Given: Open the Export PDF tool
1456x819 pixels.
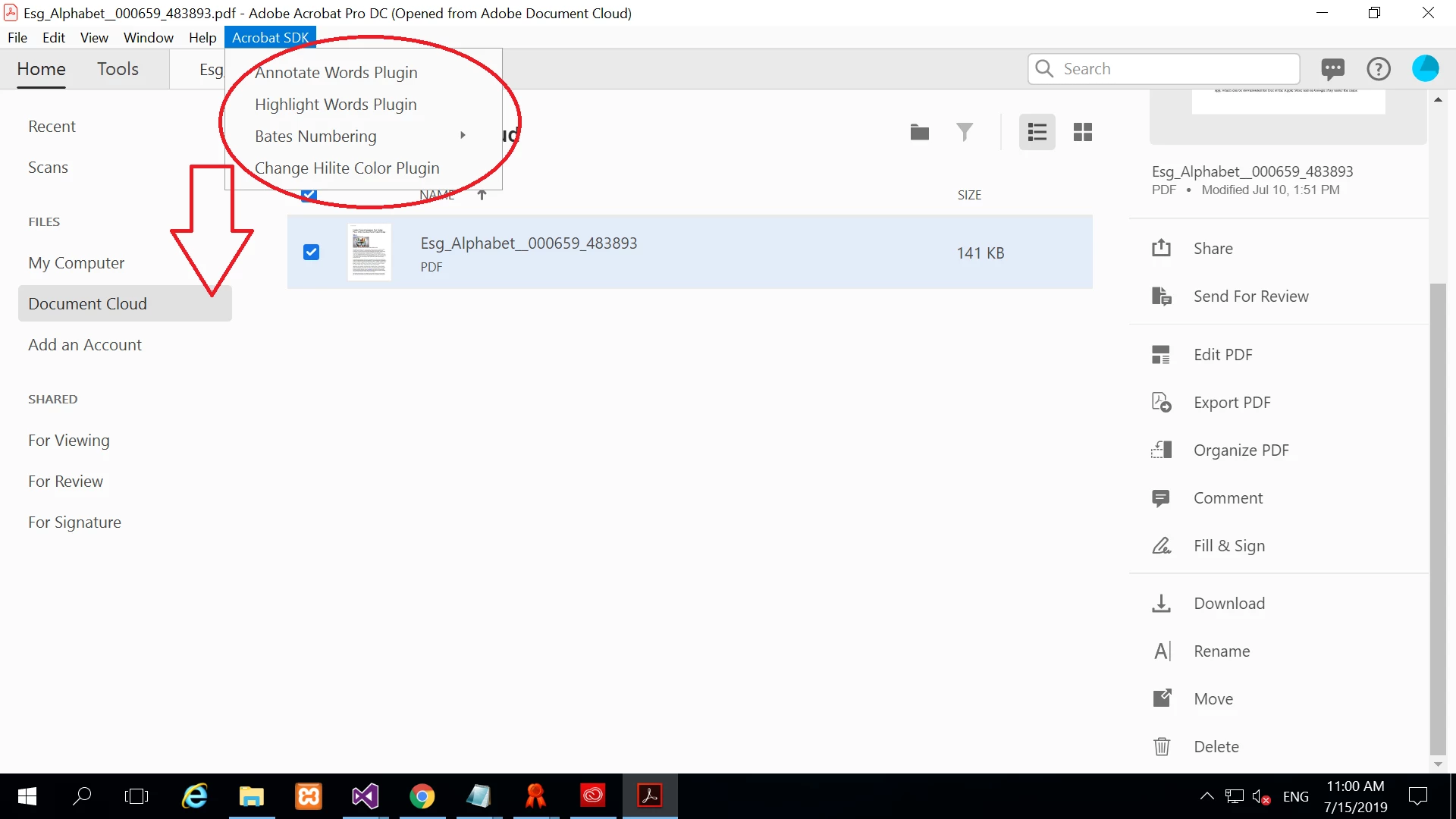Looking at the screenshot, I should (1232, 403).
